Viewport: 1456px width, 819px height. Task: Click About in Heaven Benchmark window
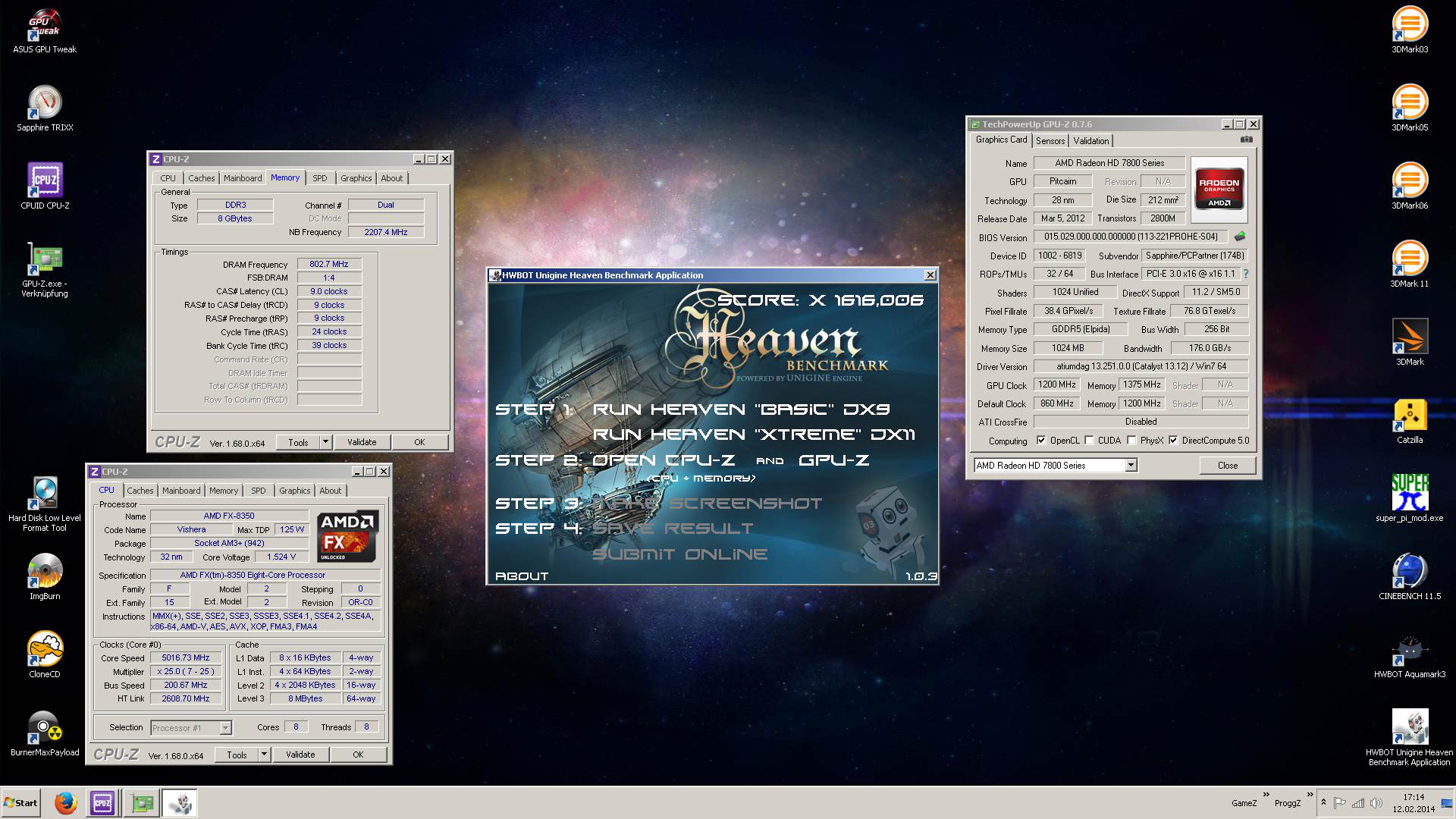click(x=522, y=576)
